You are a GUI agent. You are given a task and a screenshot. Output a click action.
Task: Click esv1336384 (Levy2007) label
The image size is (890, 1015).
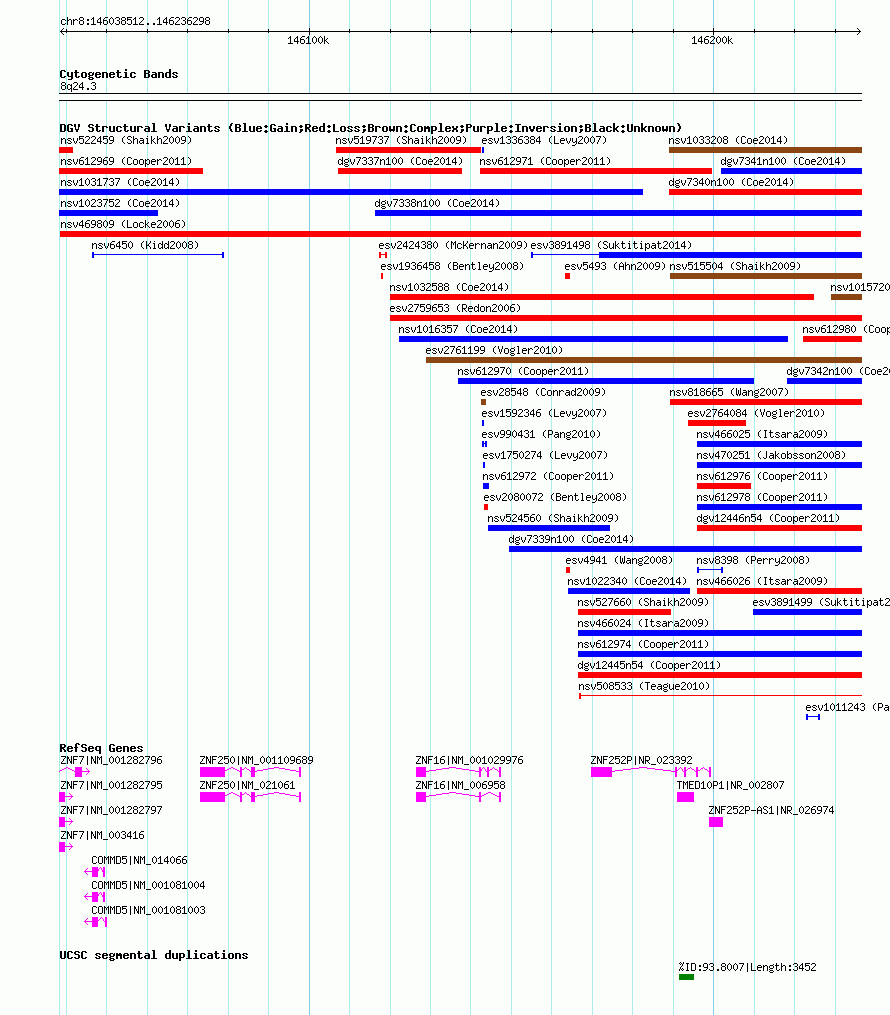544,140
